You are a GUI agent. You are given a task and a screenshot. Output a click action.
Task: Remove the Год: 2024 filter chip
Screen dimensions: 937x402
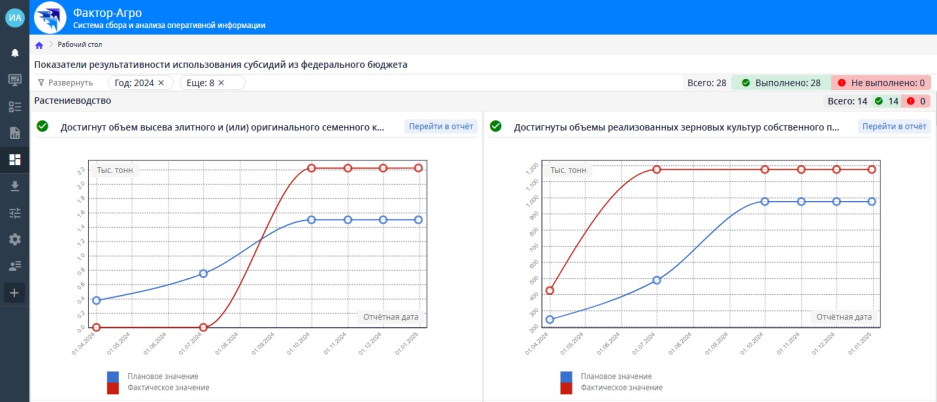tap(161, 83)
